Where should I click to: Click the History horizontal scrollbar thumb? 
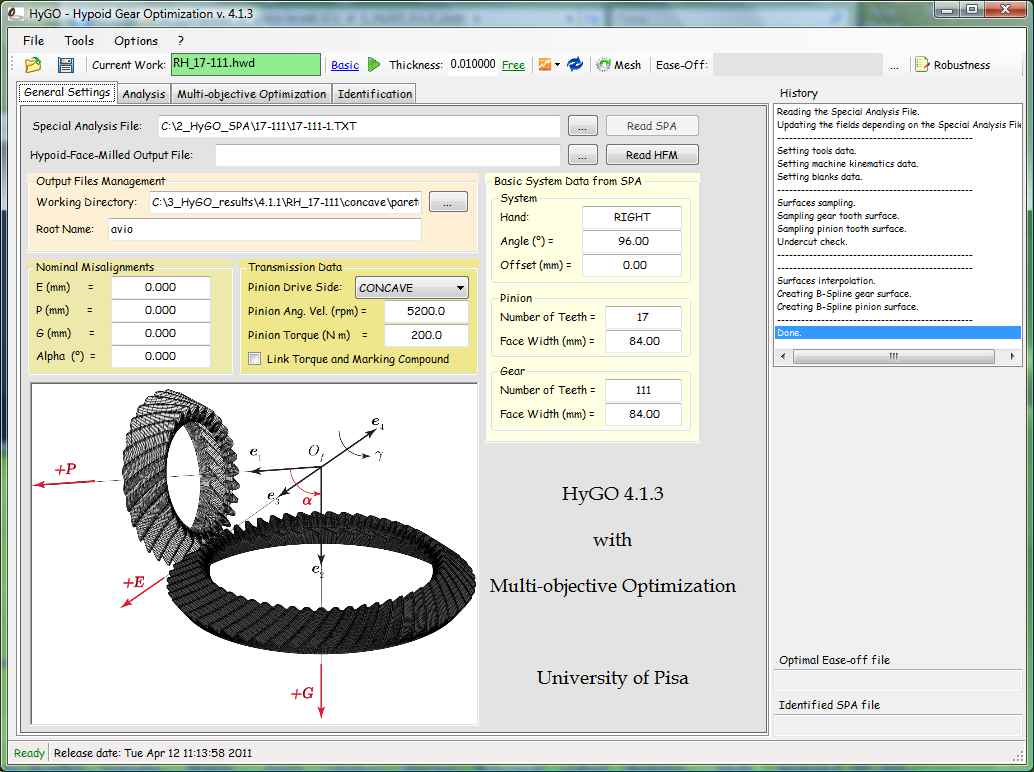pyautogui.click(x=894, y=356)
